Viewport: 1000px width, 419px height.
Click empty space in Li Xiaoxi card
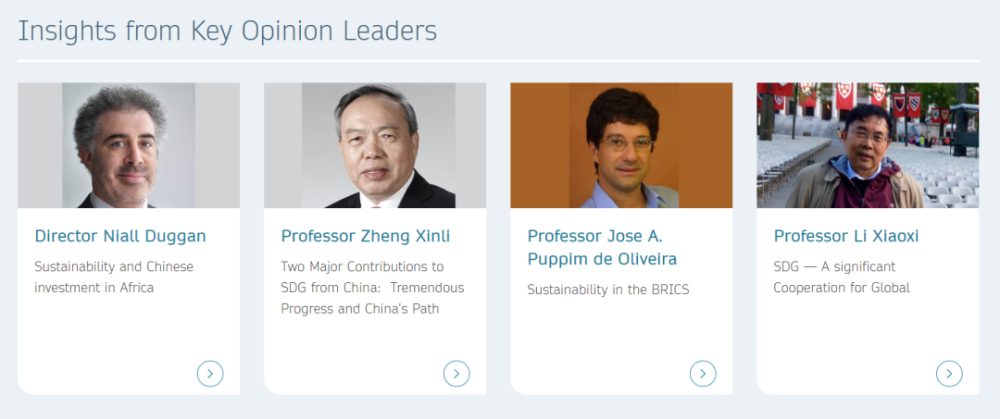tap(850, 340)
